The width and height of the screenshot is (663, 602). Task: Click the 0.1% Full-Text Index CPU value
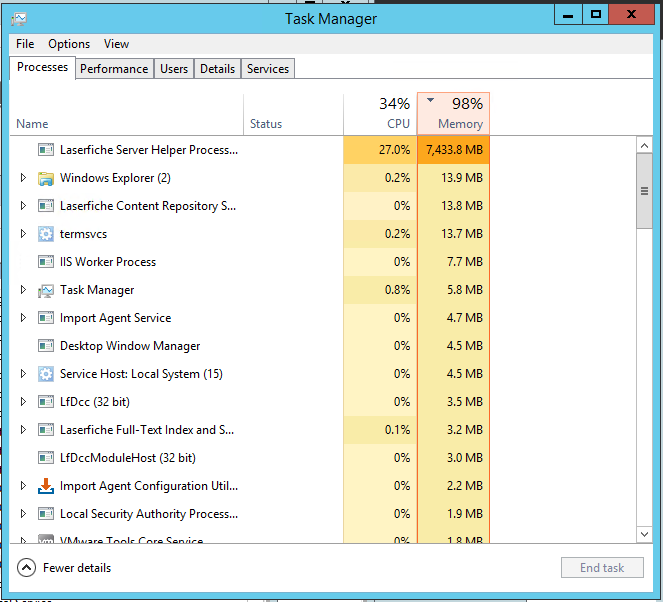397,430
